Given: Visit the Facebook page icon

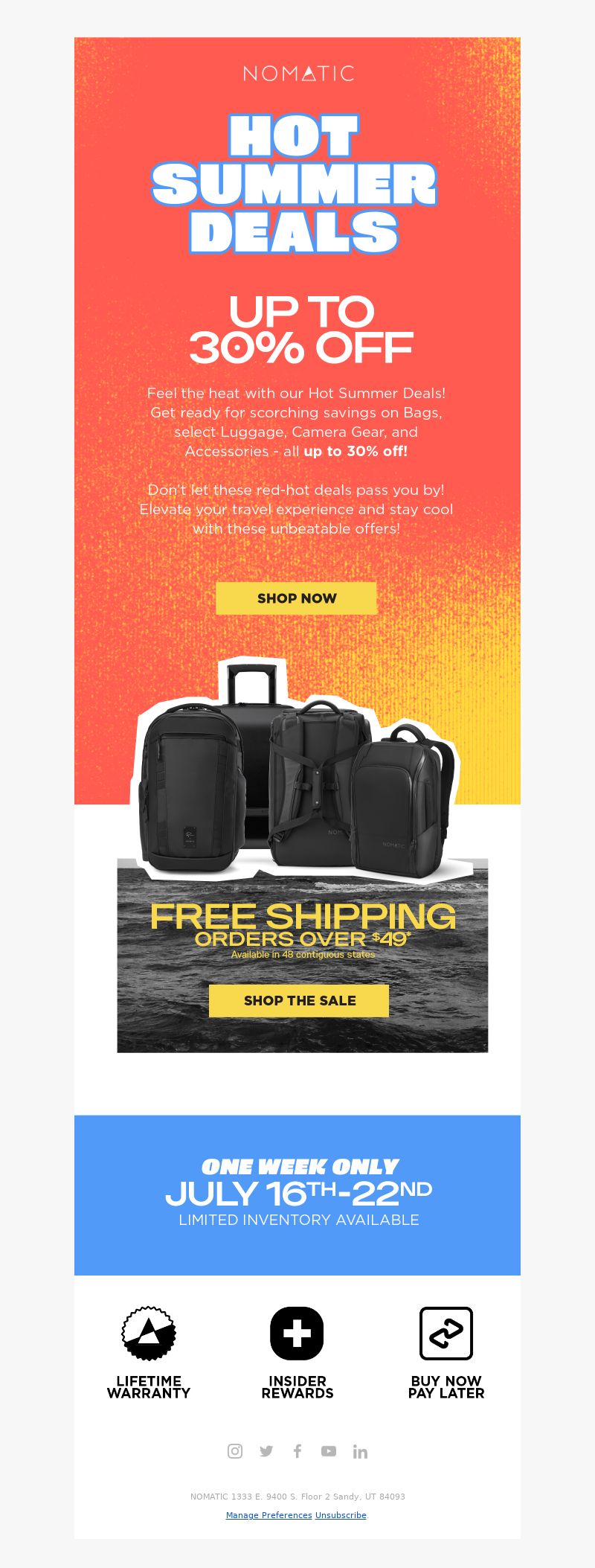Looking at the screenshot, I should (297, 1451).
